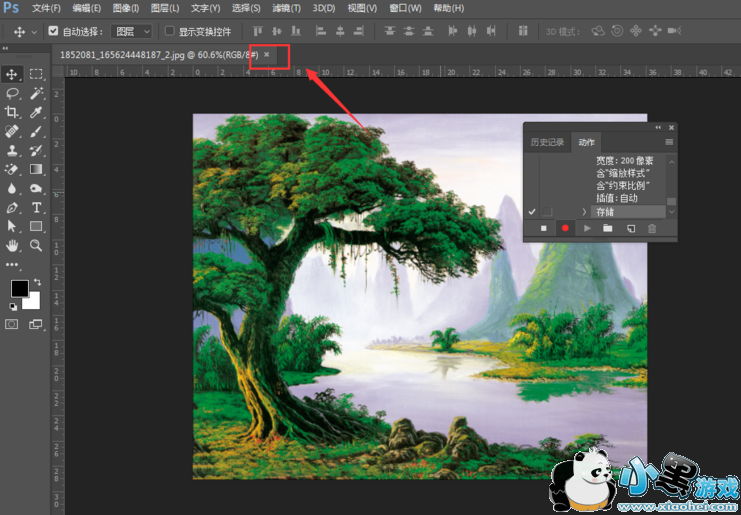This screenshot has width=741, height=515.
Task: Stop recording in the Actions panel
Action: 543,228
